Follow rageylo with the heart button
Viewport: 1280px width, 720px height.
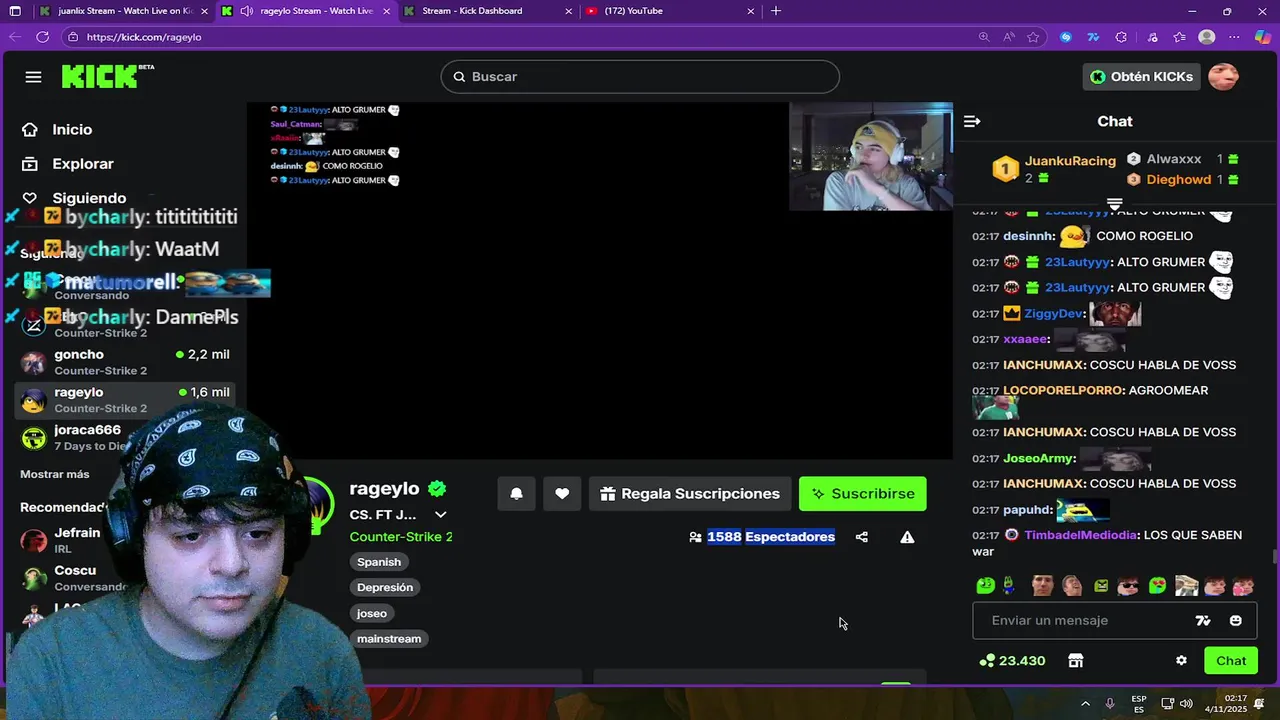coord(562,494)
